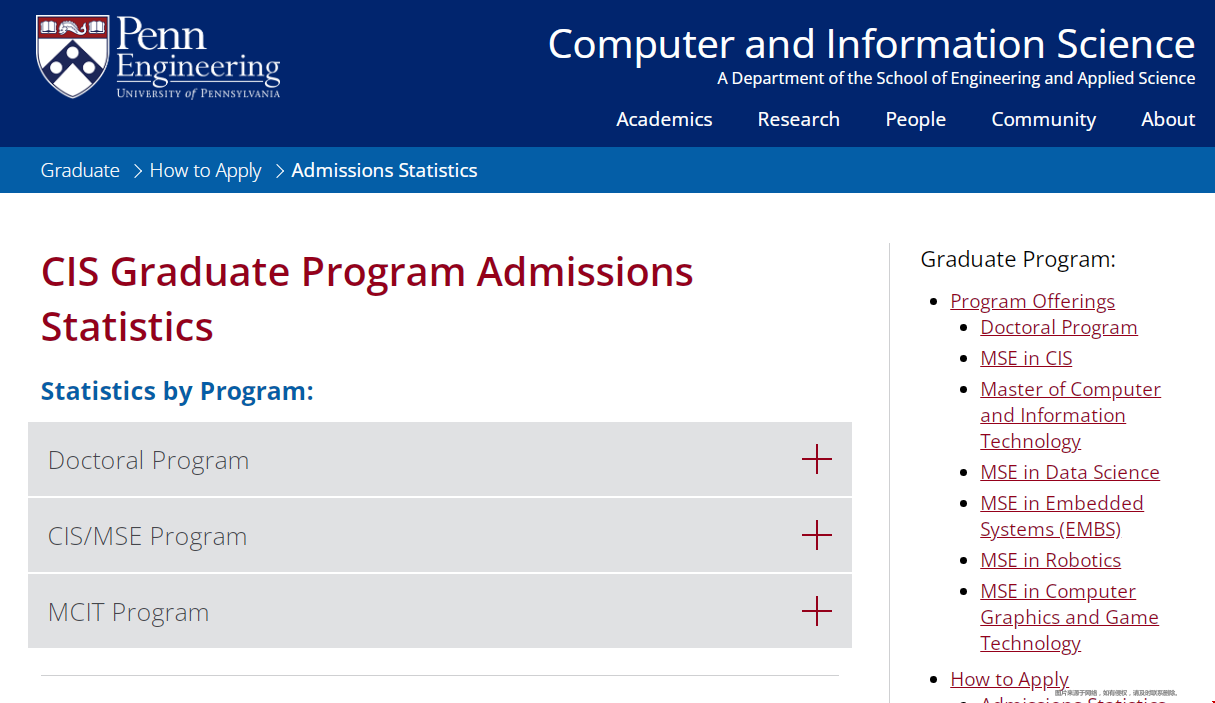Open the Program Offerings sidebar link
The height and width of the screenshot is (703, 1215).
1032,301
